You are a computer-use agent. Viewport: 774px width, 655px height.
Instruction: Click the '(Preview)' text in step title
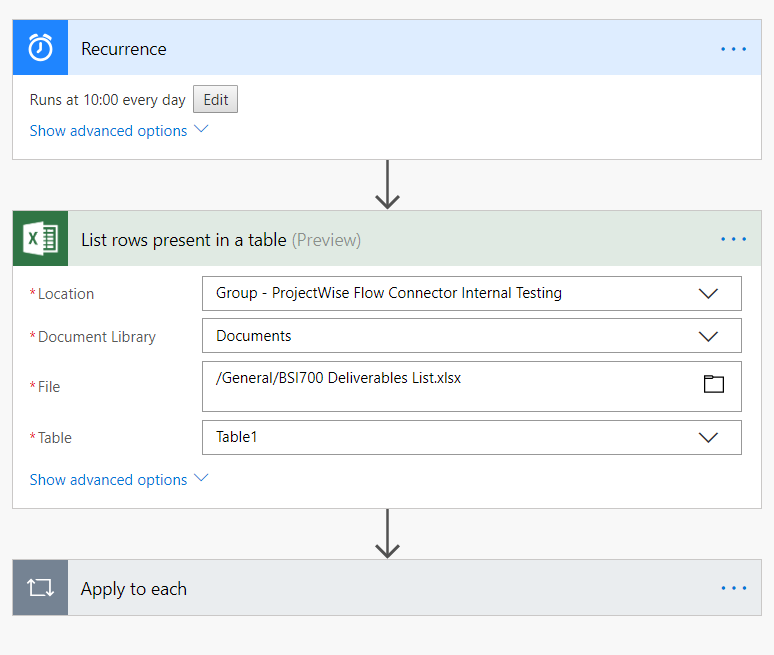[326, 240]
